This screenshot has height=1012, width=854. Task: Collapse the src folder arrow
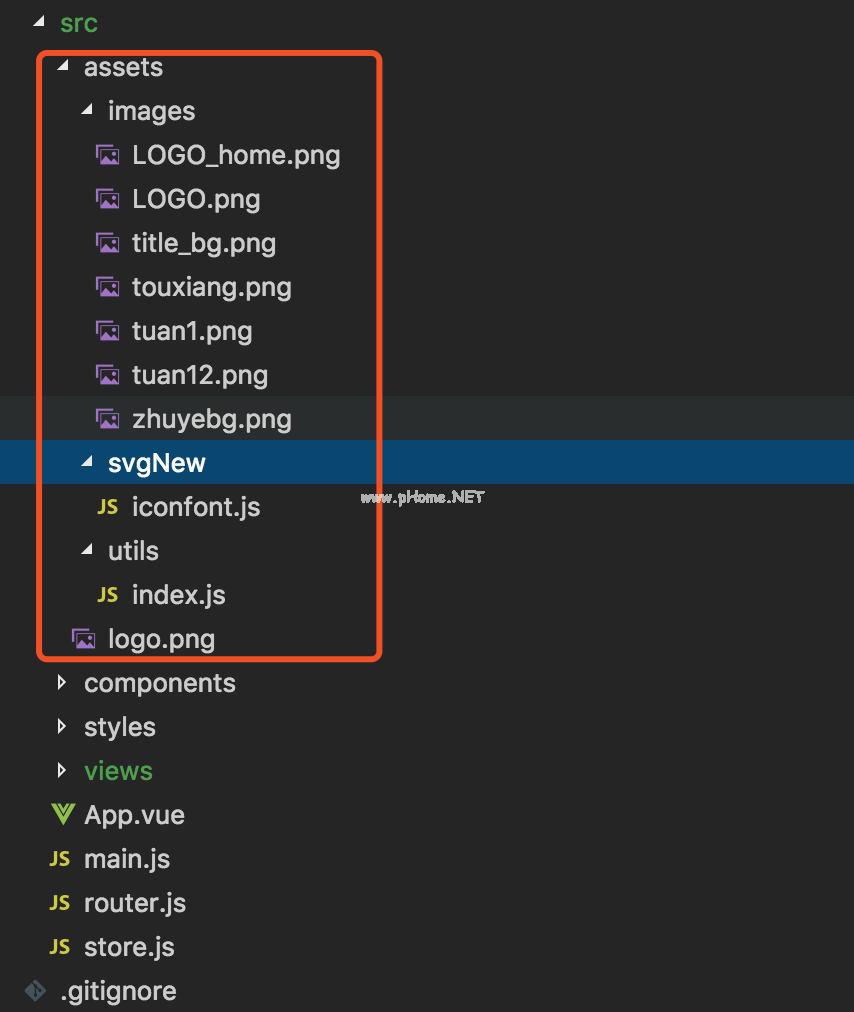(38, 22)
